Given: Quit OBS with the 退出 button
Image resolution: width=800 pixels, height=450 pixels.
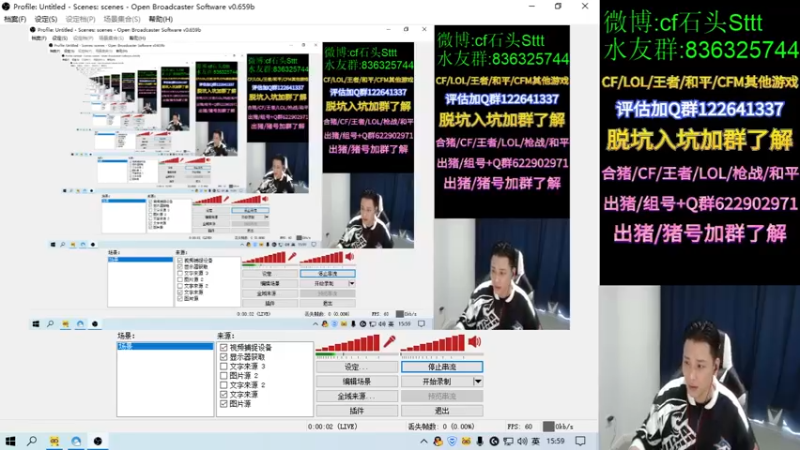Looking at the screenshot, I should (x=442, y=411).
